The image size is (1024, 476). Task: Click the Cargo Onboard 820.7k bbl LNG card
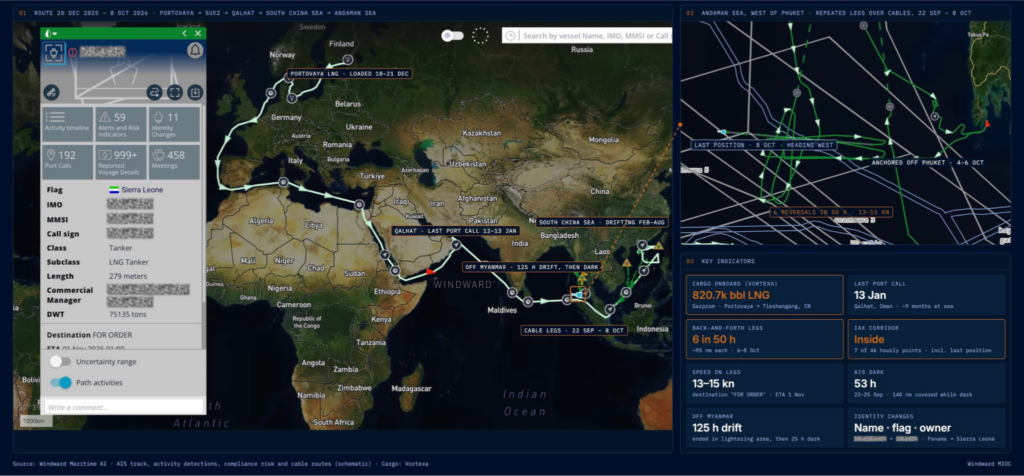click(764, 295)
